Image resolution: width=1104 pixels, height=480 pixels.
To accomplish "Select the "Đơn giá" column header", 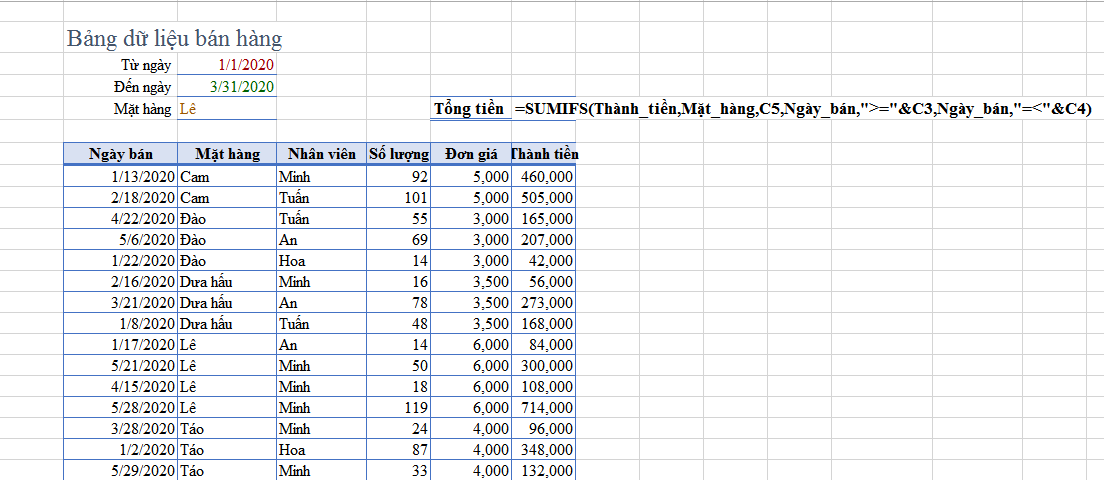I will point(471,154).
